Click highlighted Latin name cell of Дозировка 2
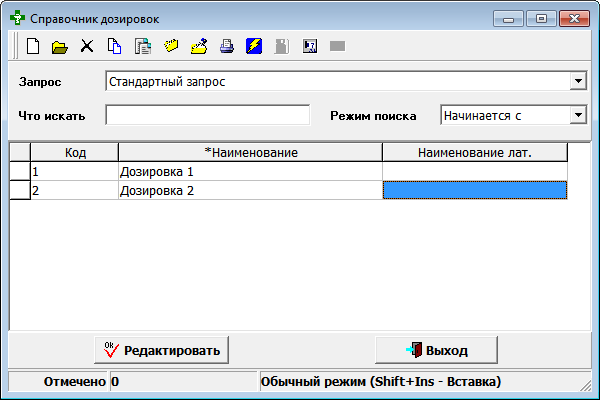The width and height of the screenshot is (600, 400). click(475, 190)
